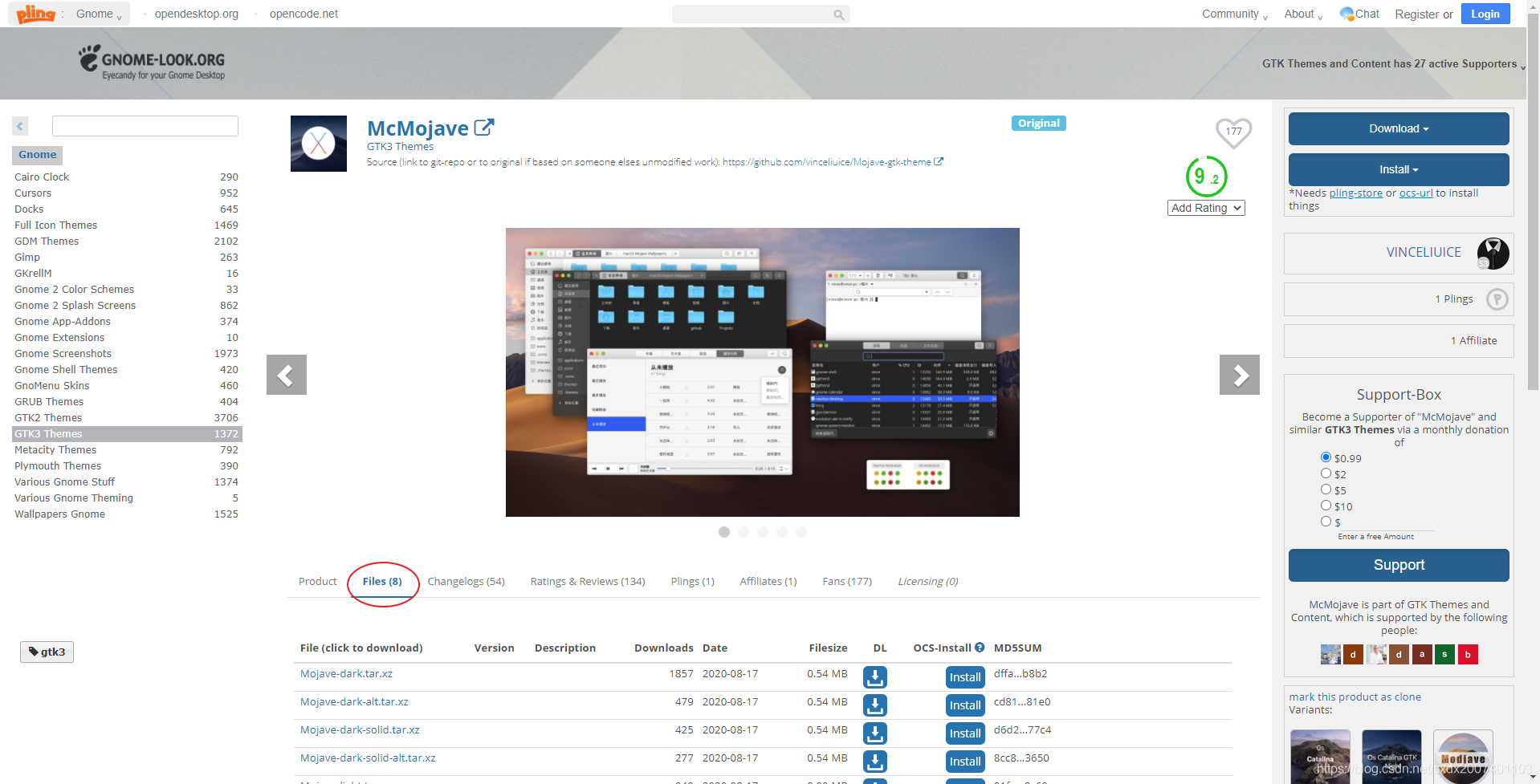Select the $5 donation option

click(x=1326, y=489)
